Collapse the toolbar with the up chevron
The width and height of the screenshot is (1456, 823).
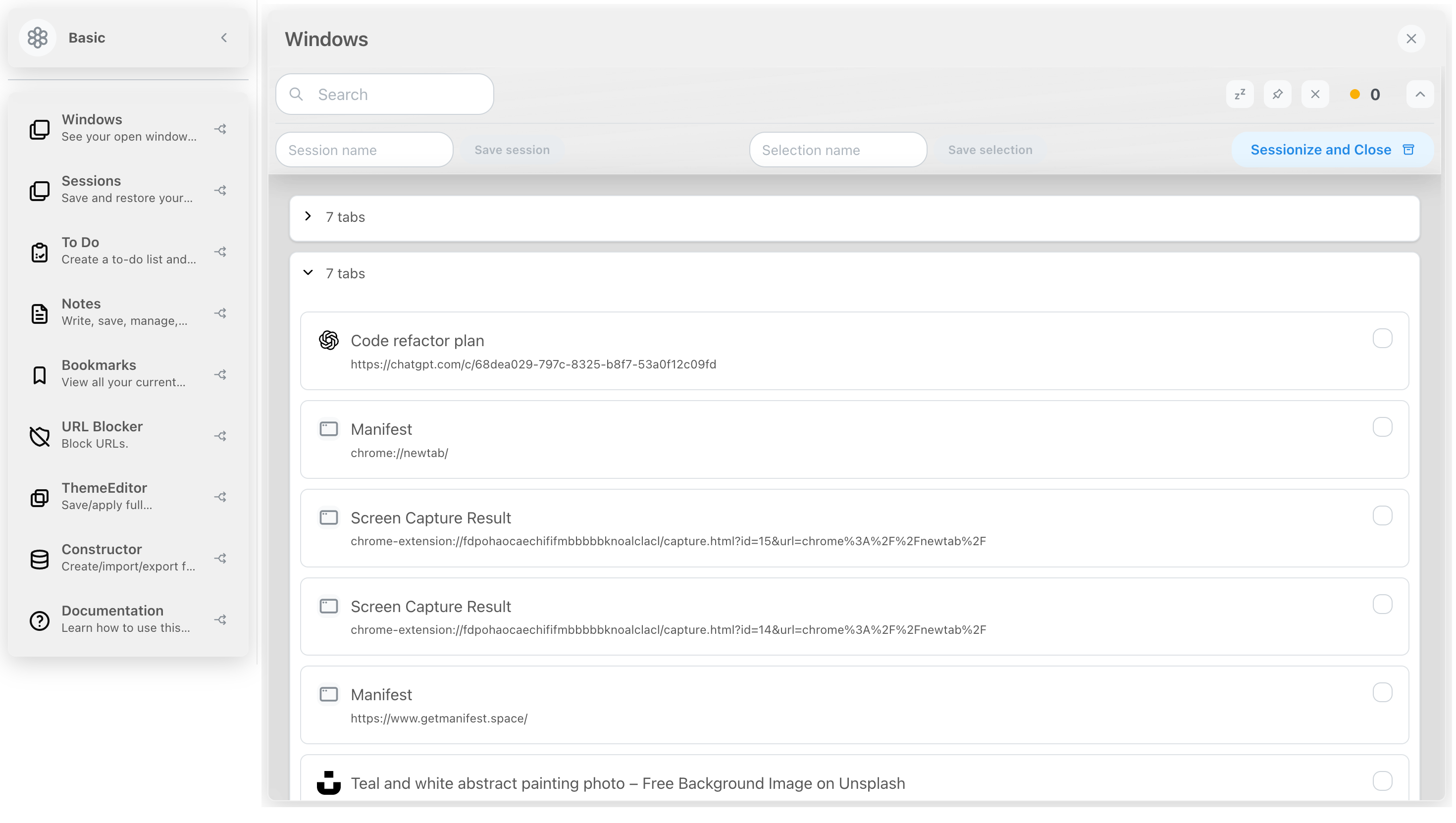coord(1420,95)
